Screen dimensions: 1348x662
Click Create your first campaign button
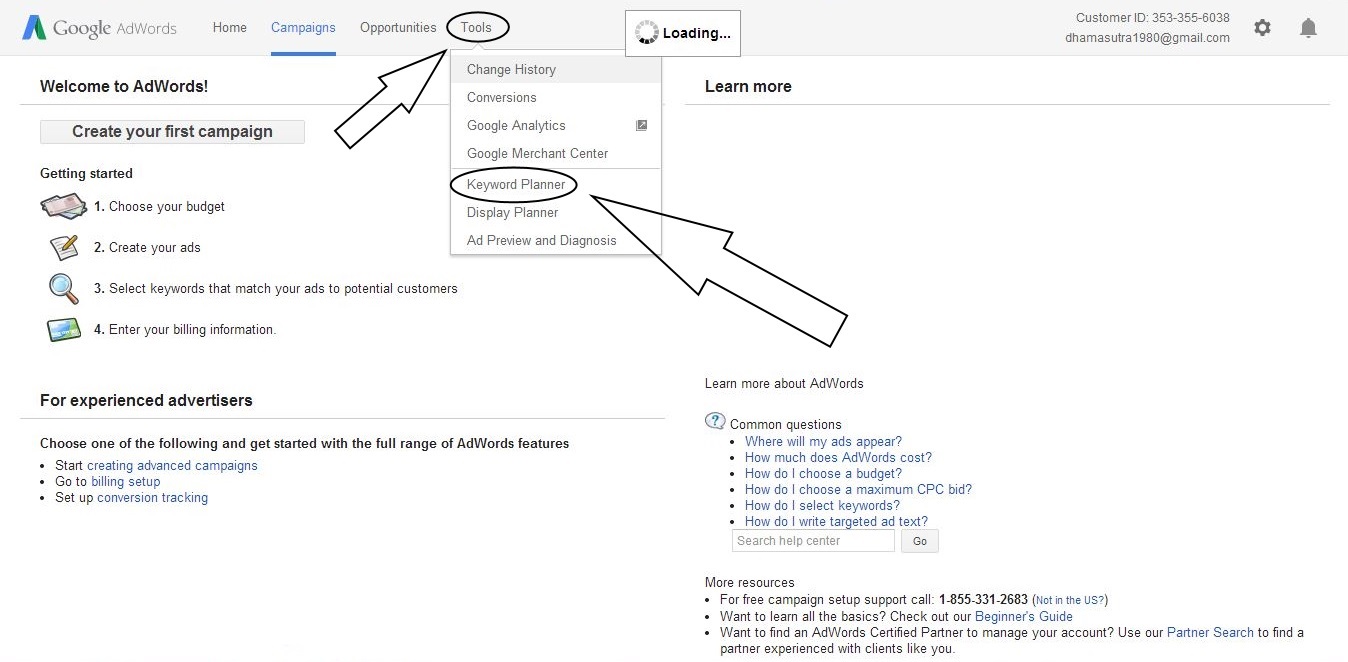(172, 132)
